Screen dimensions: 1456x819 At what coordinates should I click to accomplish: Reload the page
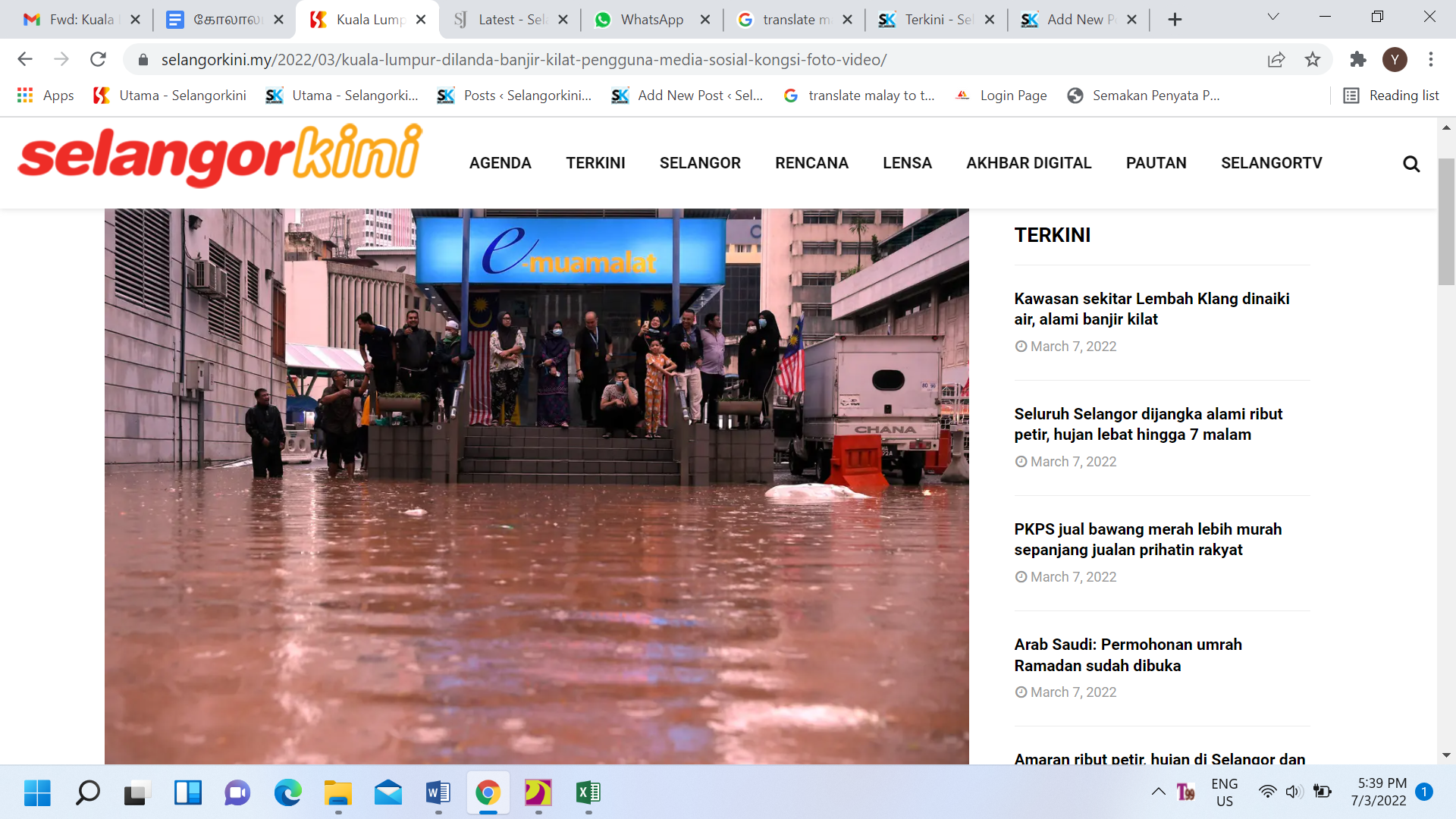click(98, 59)
